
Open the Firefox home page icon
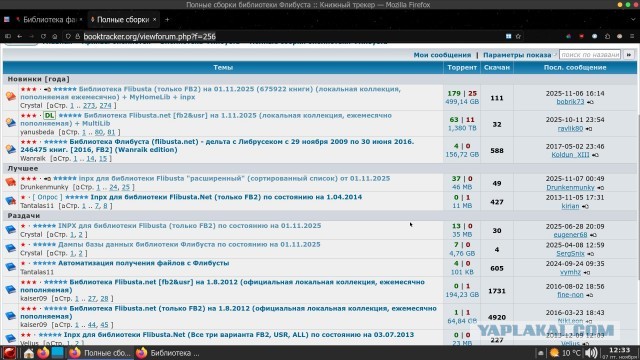(x=55, y=36)
